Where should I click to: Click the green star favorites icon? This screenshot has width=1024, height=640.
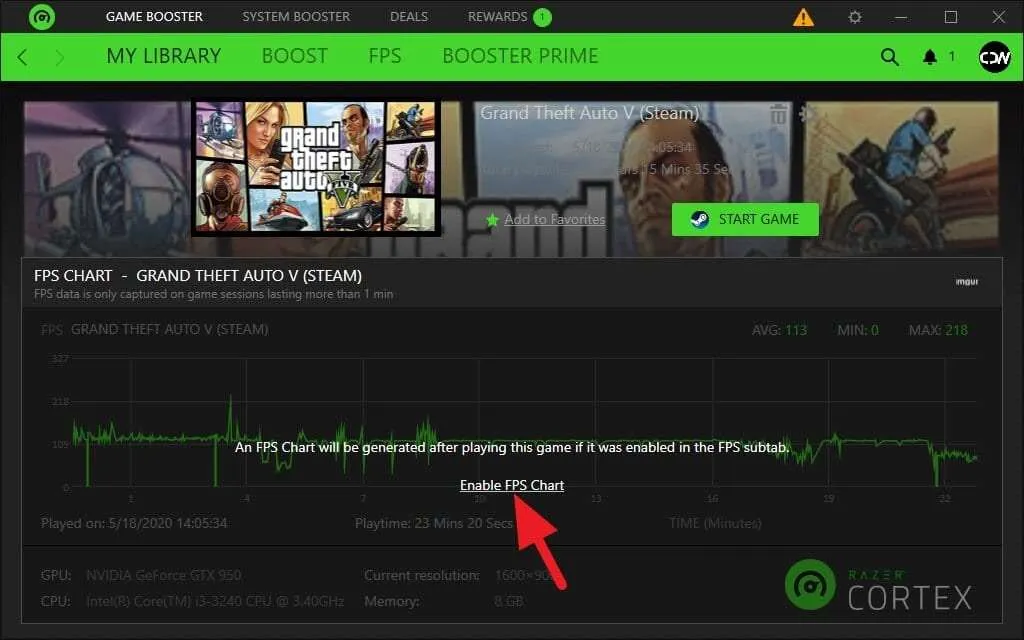coord(492,220)
